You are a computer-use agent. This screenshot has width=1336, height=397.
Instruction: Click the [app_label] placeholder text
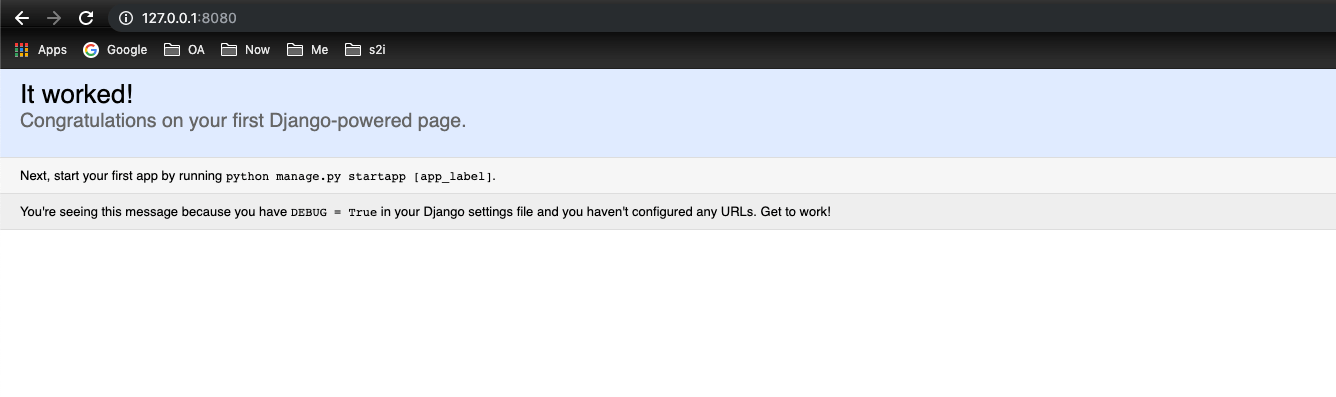coord(453,176)
